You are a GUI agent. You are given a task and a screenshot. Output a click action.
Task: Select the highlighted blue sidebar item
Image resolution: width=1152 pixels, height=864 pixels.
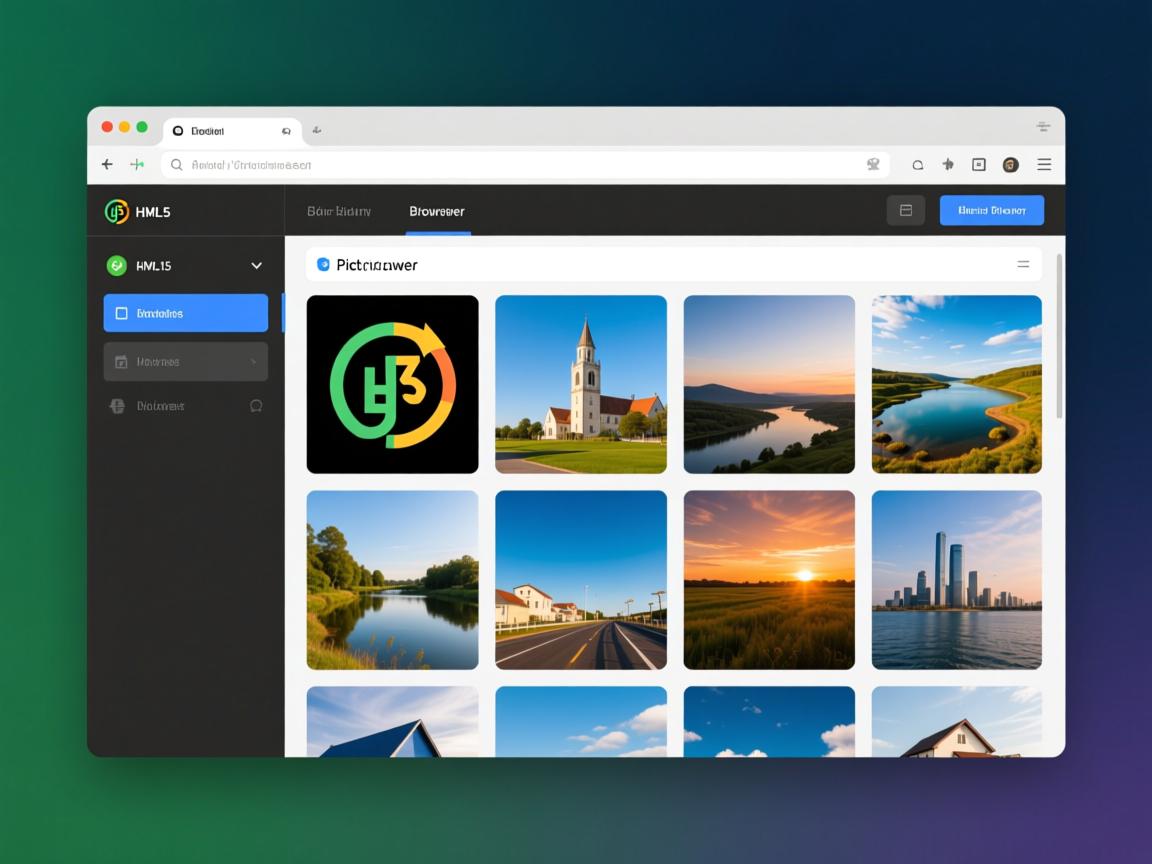coord(186,313)
